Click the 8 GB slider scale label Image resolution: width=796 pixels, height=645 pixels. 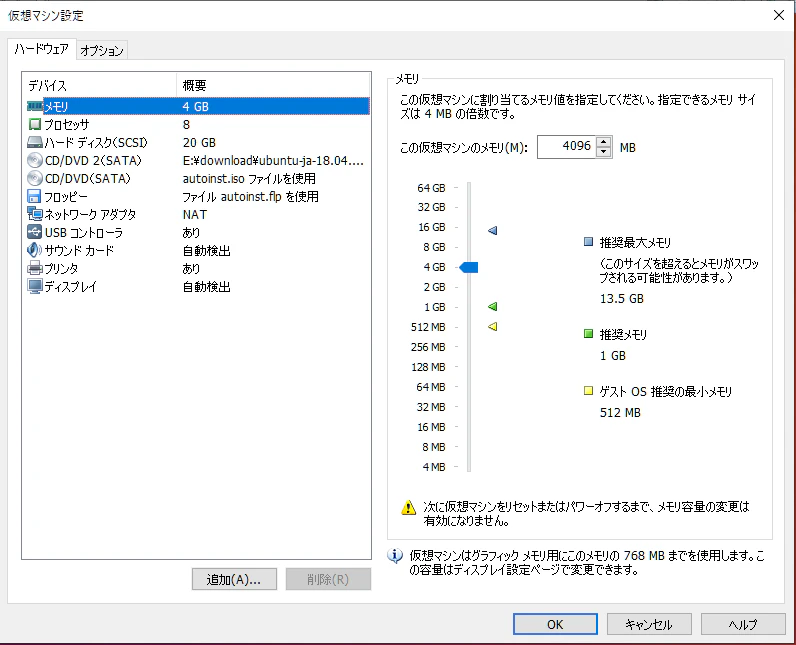pyautogui.click(x=434, y=247)
